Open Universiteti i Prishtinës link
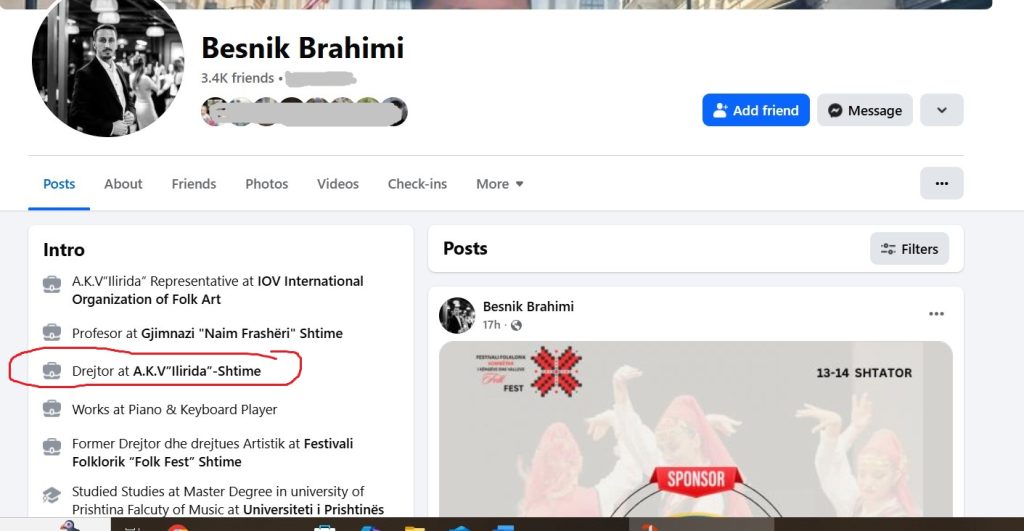Viewport: 1024px width, 531px height. 313,509
